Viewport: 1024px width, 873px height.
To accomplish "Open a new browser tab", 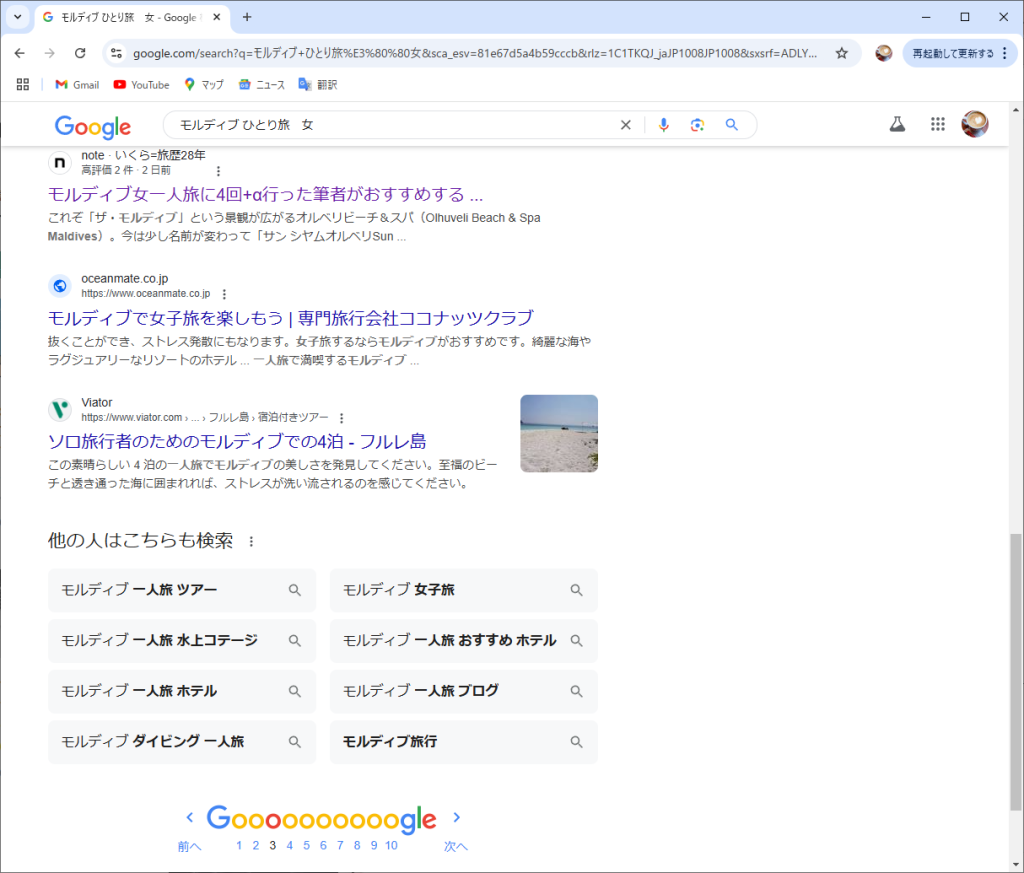I will (x=247, y=17).
